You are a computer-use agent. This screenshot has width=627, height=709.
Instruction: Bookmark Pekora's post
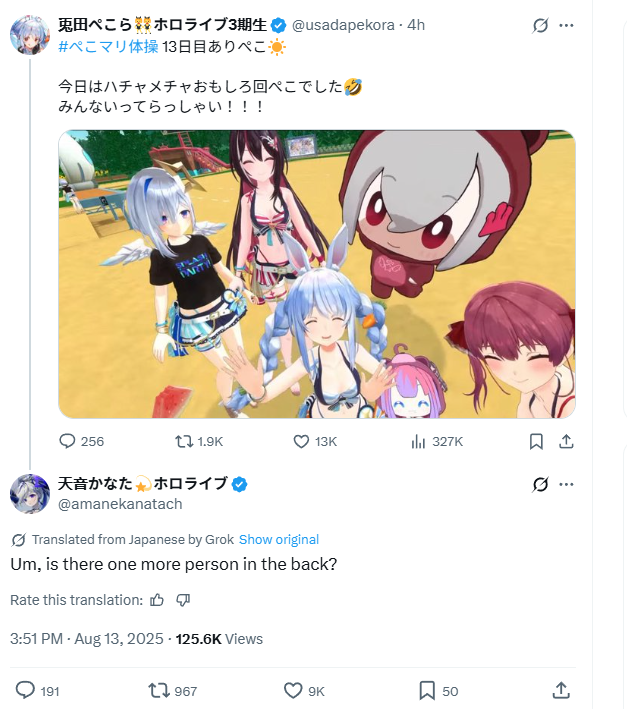click(536, 441)
